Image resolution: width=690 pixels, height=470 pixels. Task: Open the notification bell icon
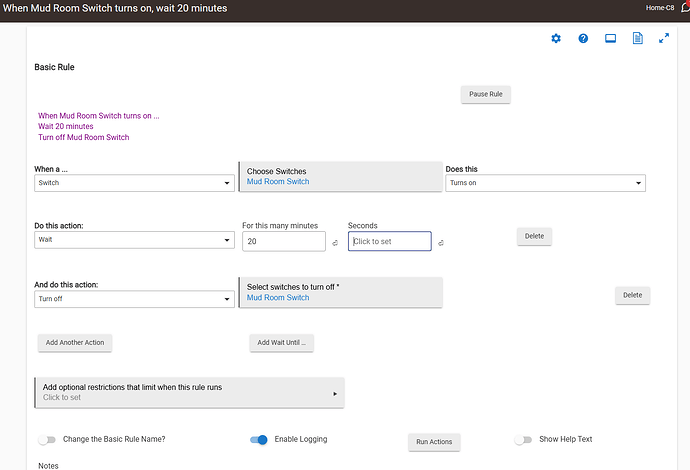pos(686,7)
